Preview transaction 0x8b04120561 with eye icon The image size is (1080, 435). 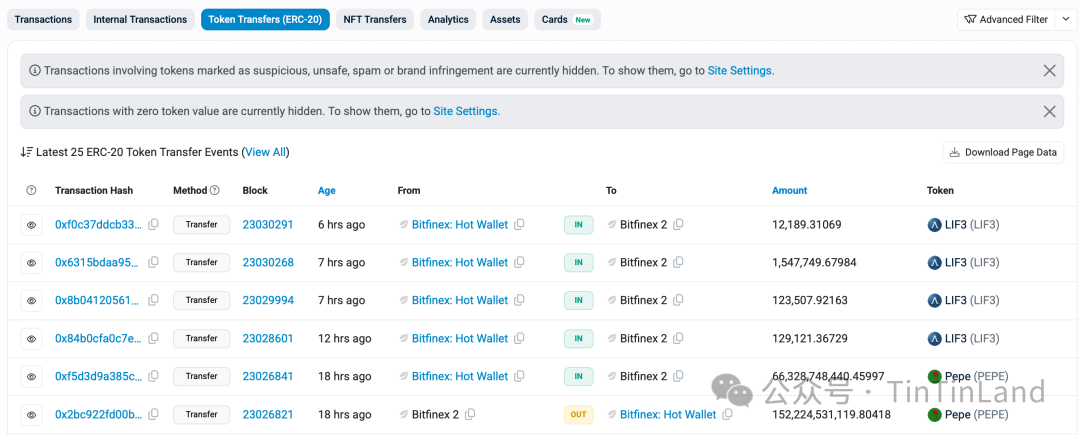coord(32,301)
